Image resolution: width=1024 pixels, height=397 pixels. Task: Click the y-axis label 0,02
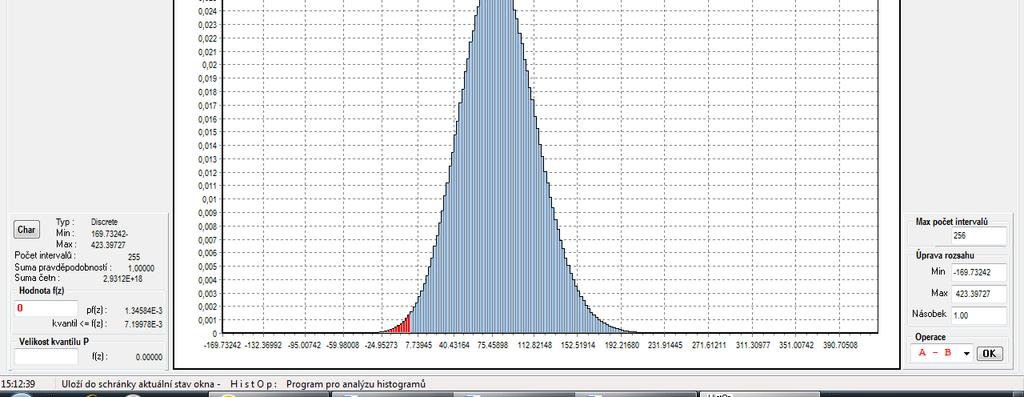click(208, 65)
